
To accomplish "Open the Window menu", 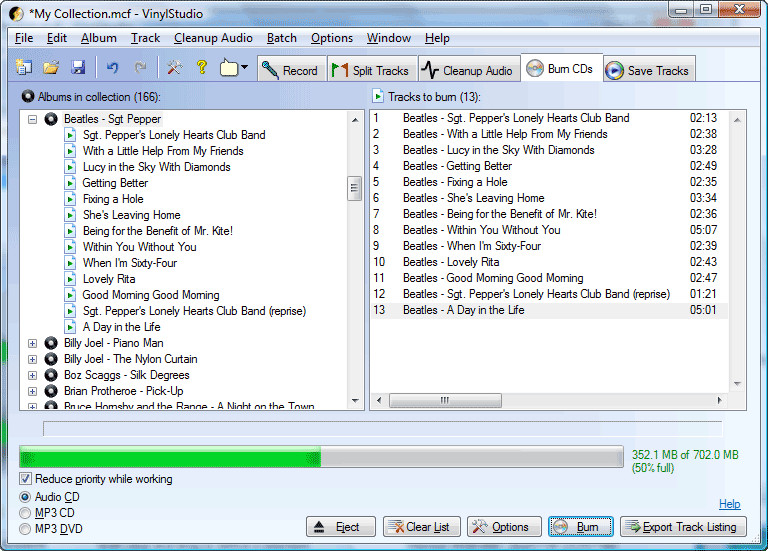I will [x=388, y=38].
